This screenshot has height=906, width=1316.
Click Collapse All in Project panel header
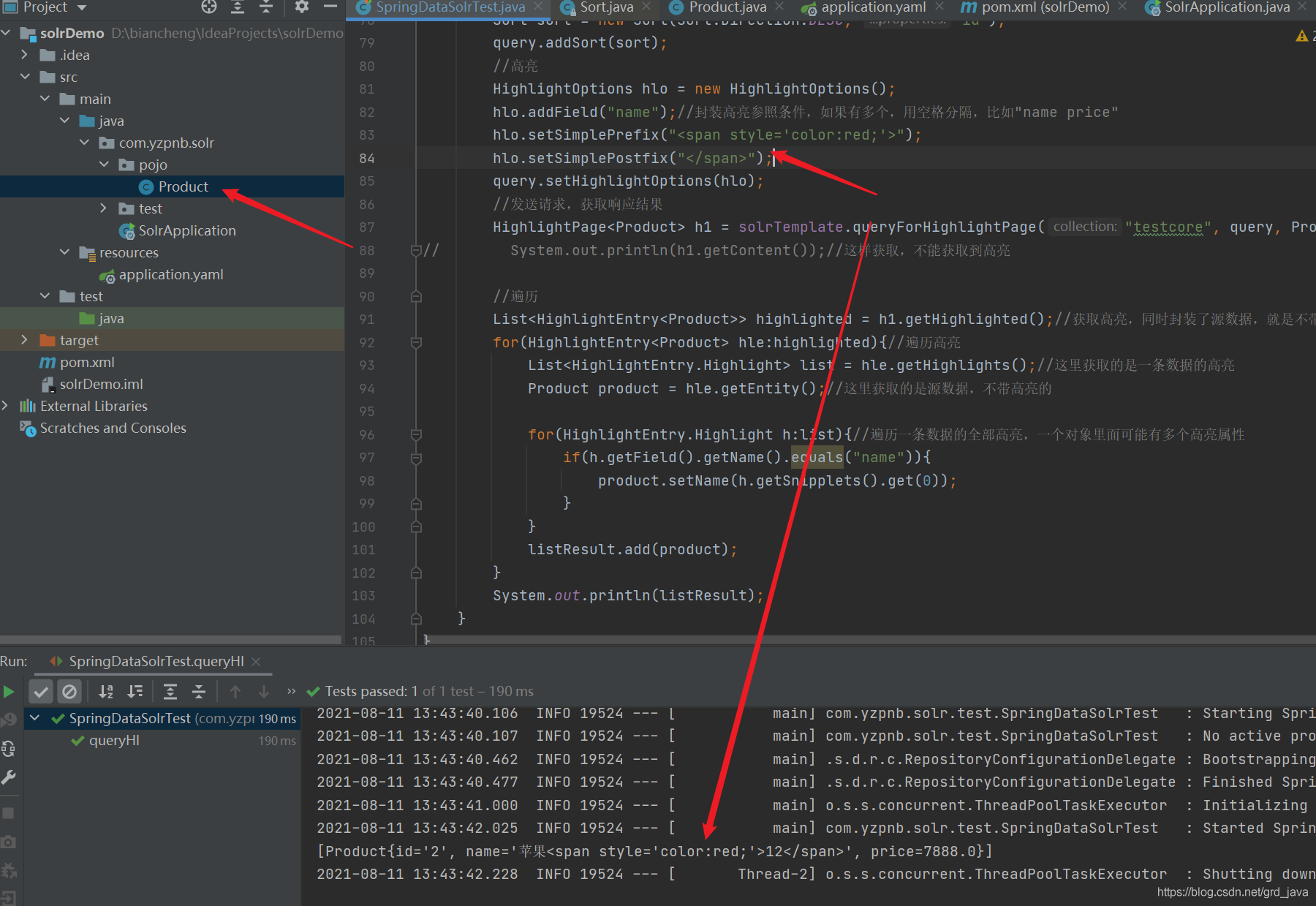coord(266,7)
